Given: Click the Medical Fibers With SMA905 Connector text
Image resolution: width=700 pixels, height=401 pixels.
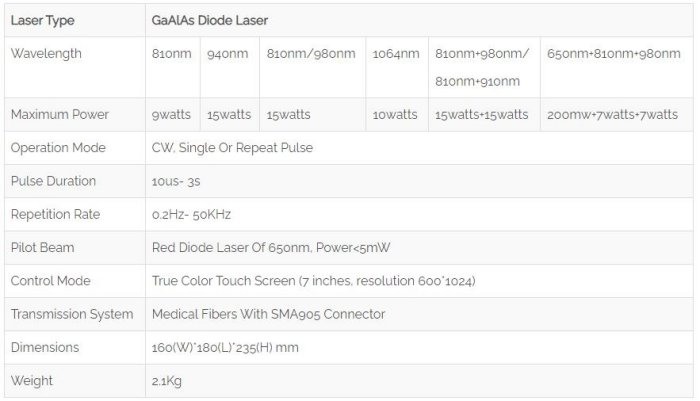Looking at the screenshot, I should tap(268, 314).
